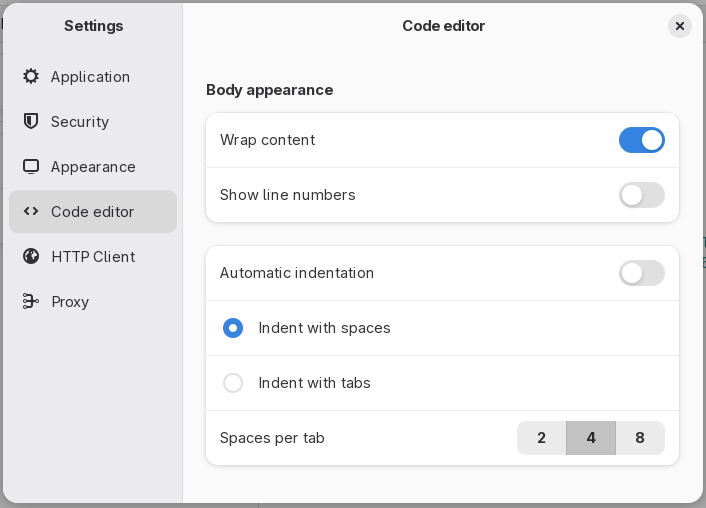Click the Automatic indentation label
The image size is (706, 508).
coord(297,273)
